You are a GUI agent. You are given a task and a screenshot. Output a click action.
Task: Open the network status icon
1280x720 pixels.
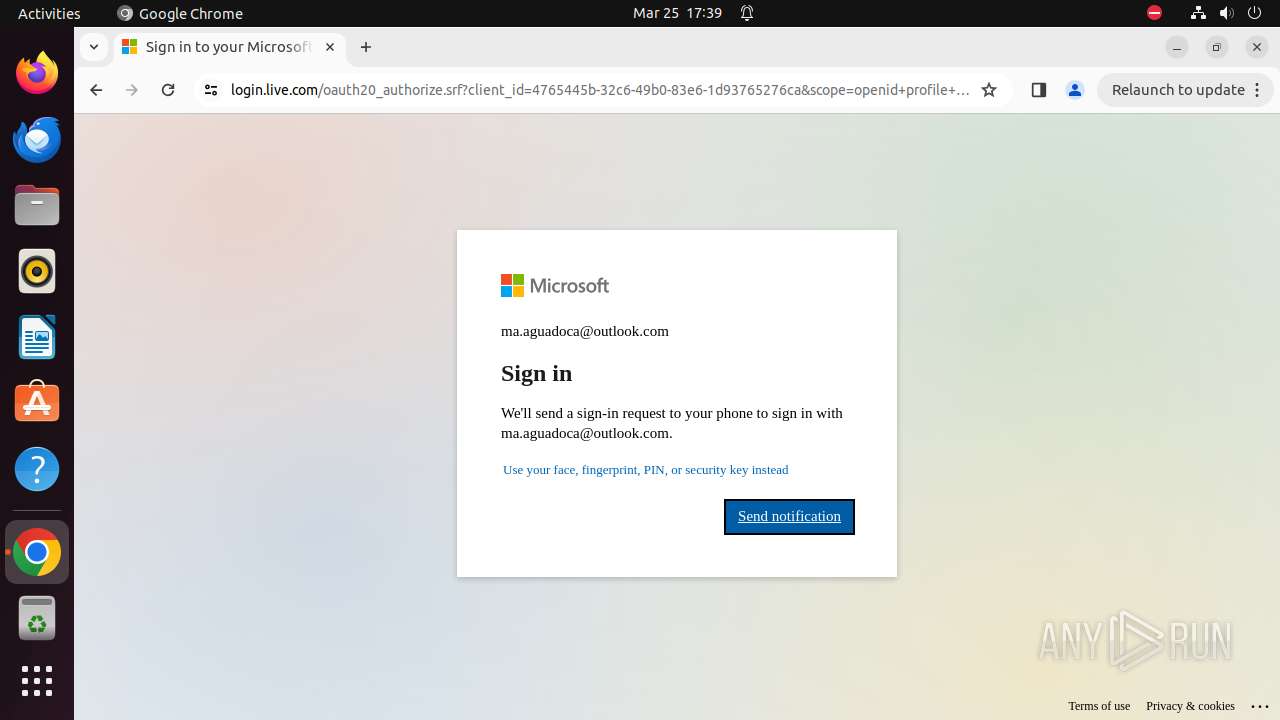pos(1198,13)
